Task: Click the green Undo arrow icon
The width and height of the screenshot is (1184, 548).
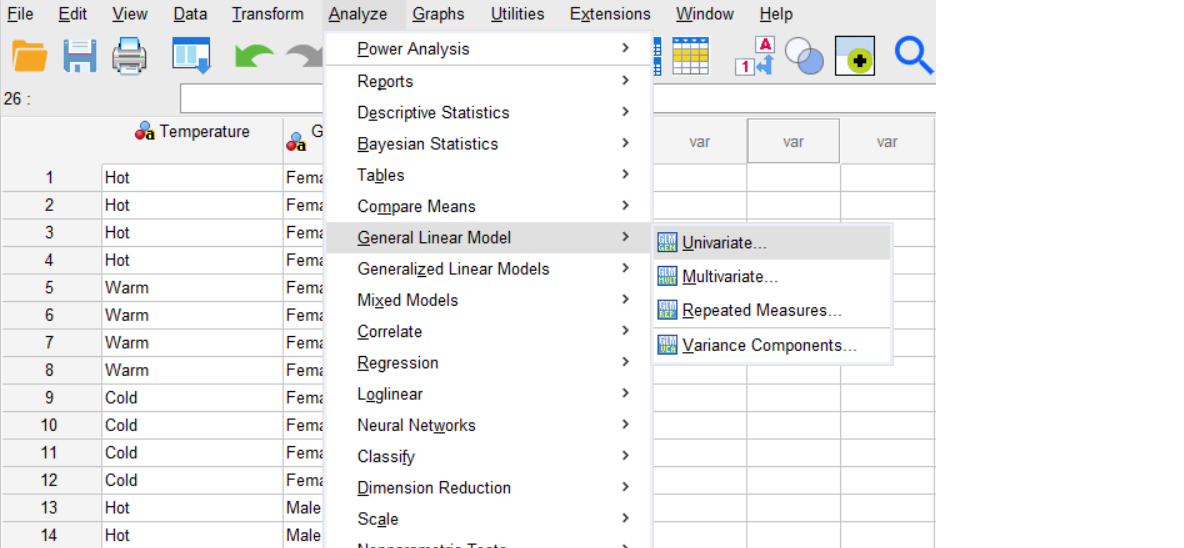Action: tap(254, 58)
